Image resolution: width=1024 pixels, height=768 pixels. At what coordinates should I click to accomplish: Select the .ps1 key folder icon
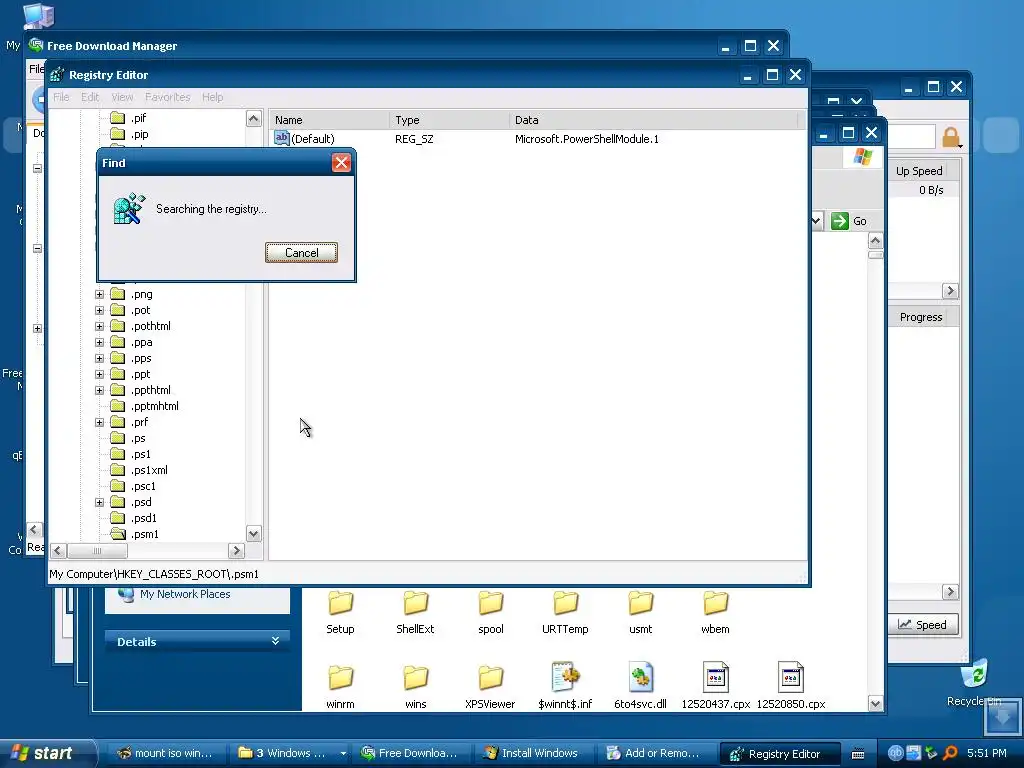point(118,454)
